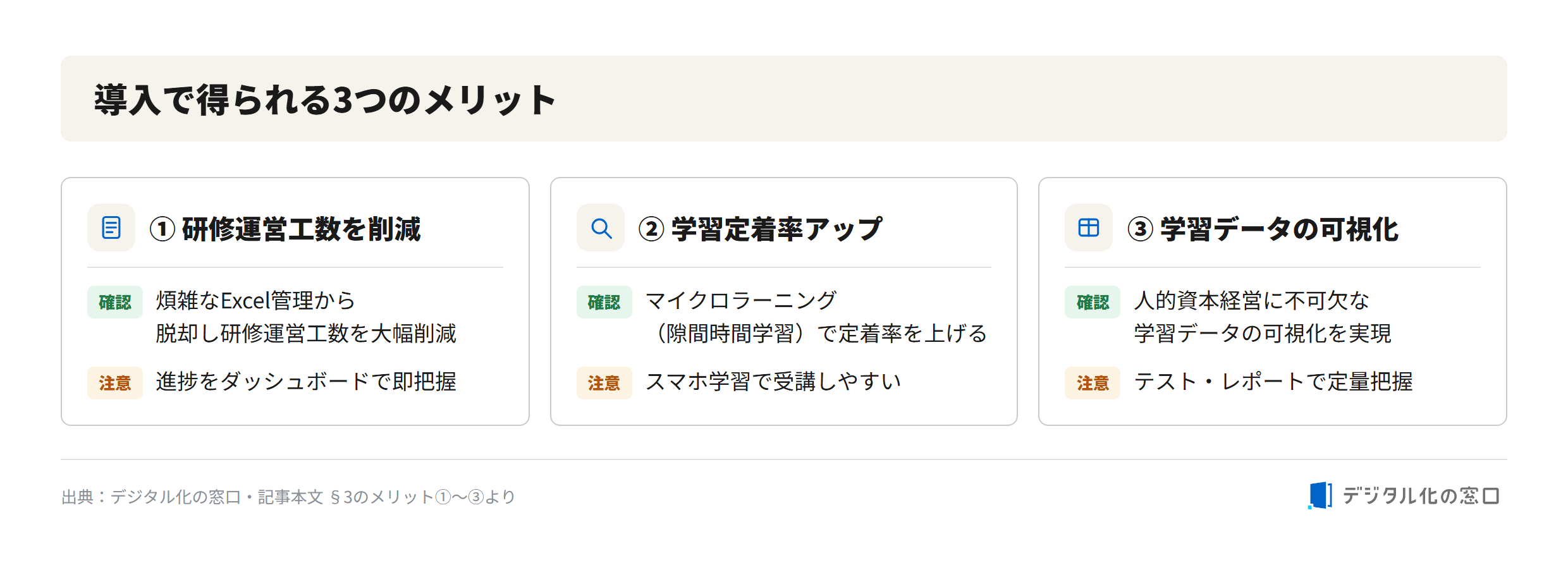
Task: Click the orange 注意 badge beside スマホ学習
Action: [x=604, y=383]
